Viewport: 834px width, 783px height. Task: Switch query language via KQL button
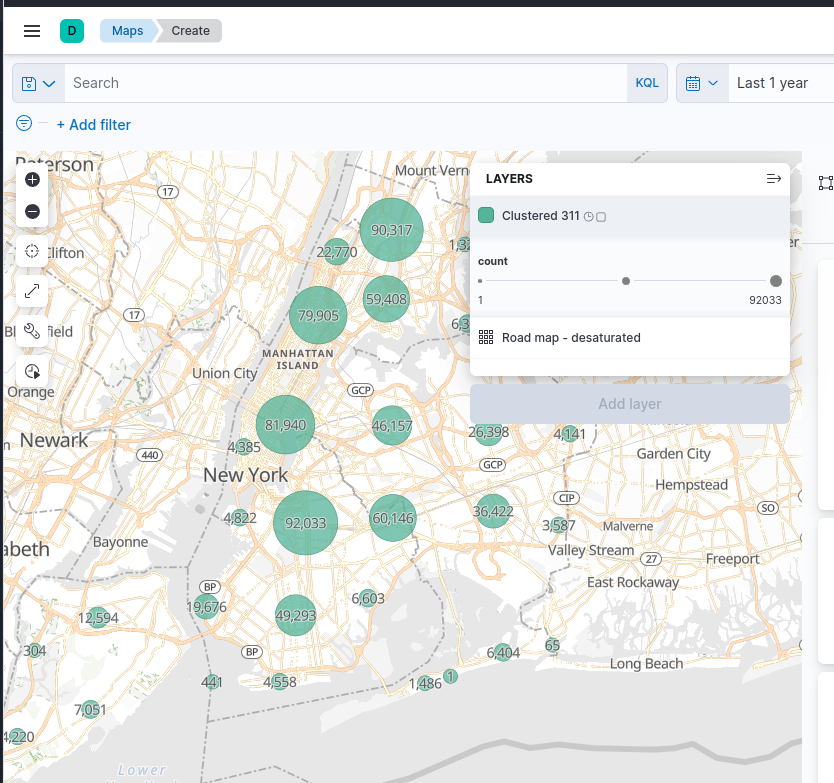pyautogui.click(x=647, y=83)
